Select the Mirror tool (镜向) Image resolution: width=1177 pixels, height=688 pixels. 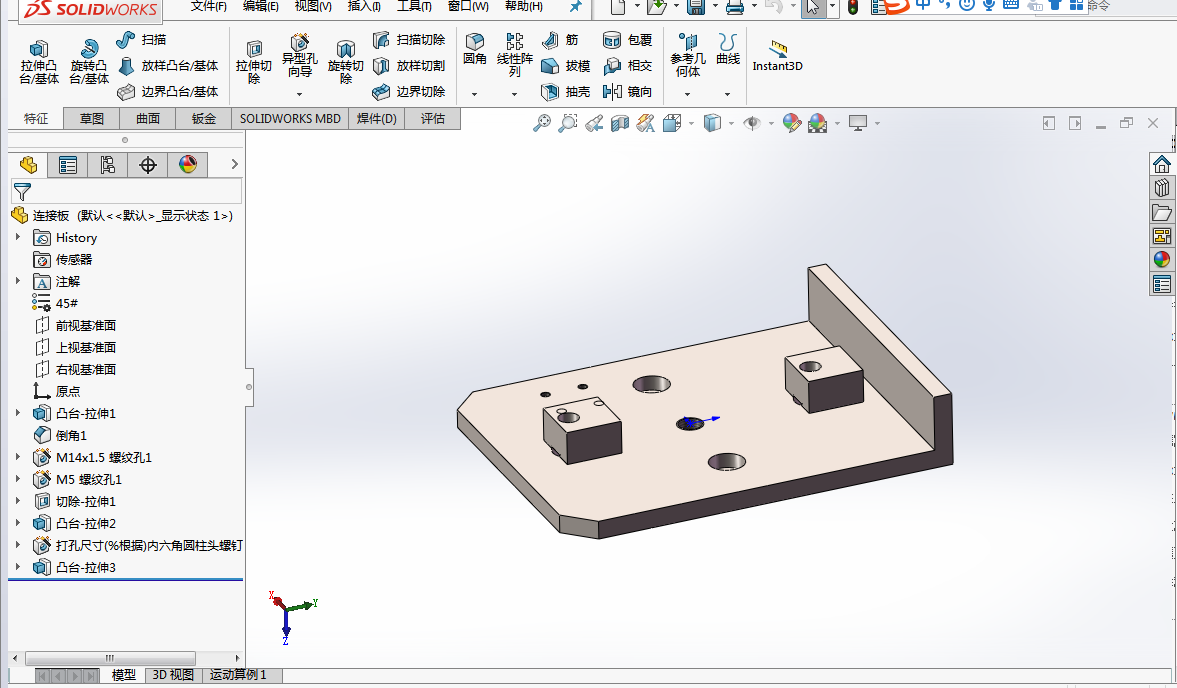(x=628, y=92)
